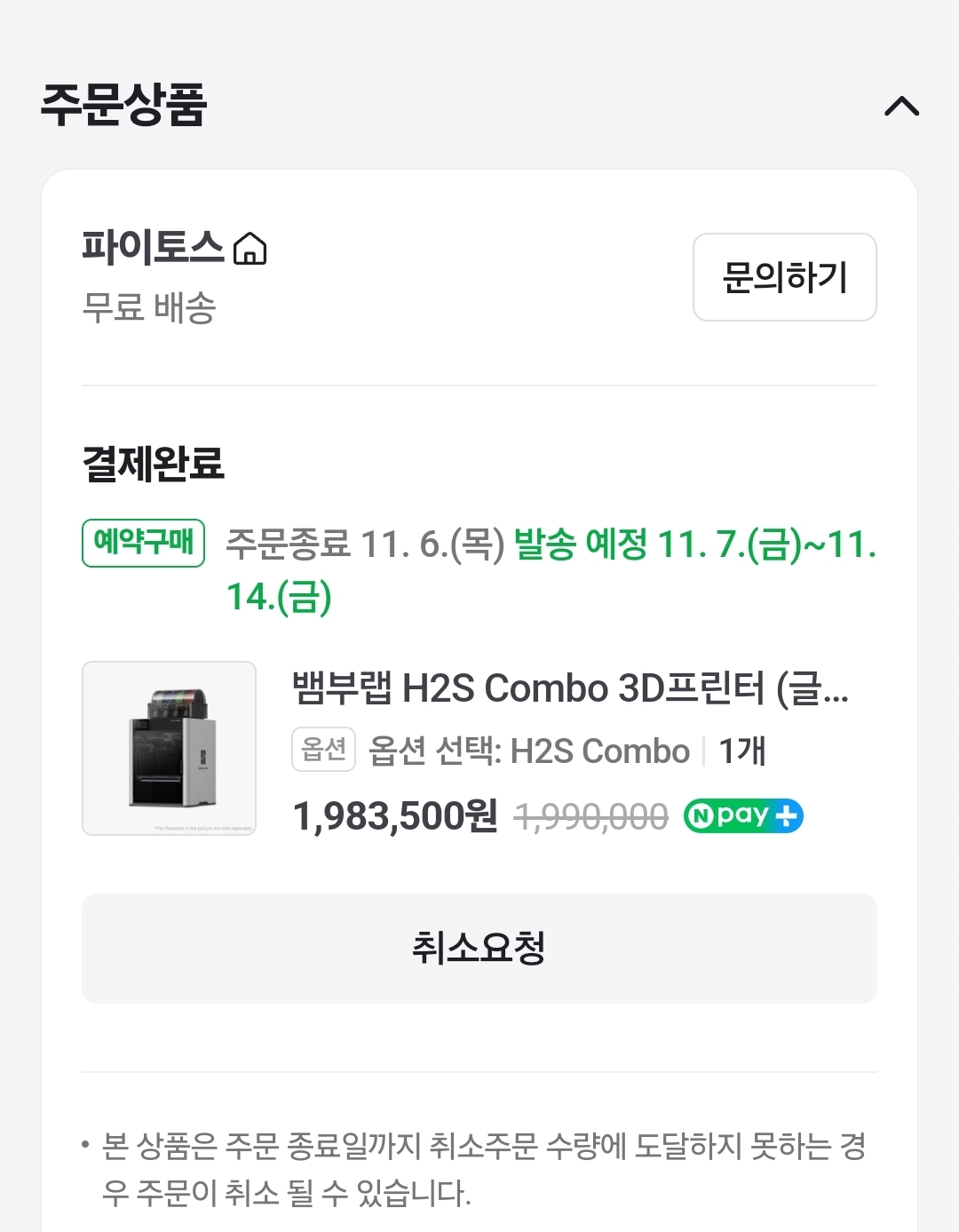The height and width of the screenshot is (1232, 959).
Task: Open the 뱀부랩 H2S Combo product title
Action: point(570,688)
